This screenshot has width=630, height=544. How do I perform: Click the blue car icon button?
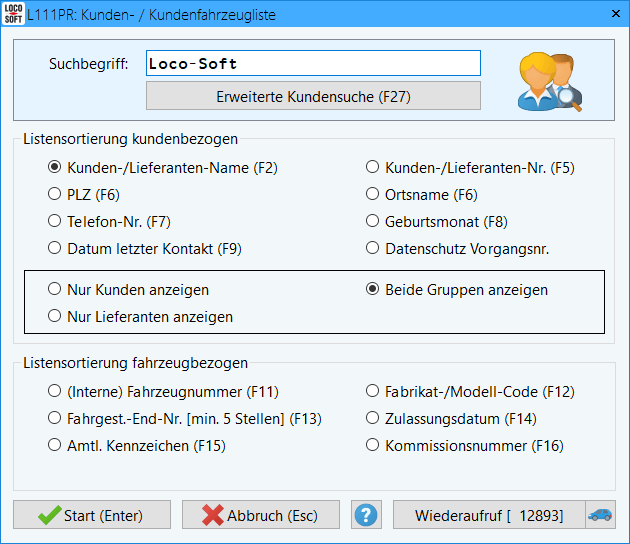coord(600,515)
